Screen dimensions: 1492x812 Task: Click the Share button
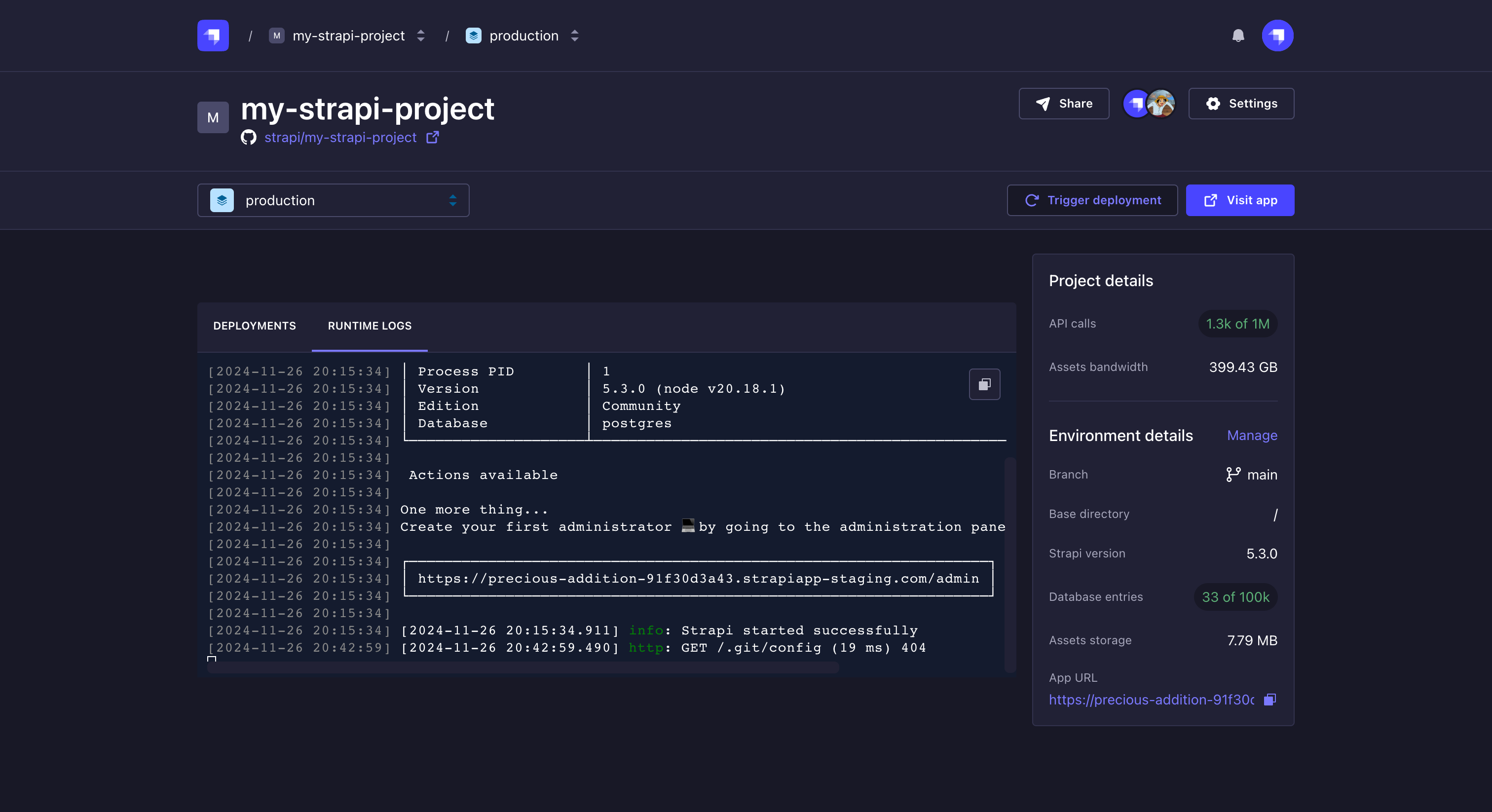[x=1063, y=104]
